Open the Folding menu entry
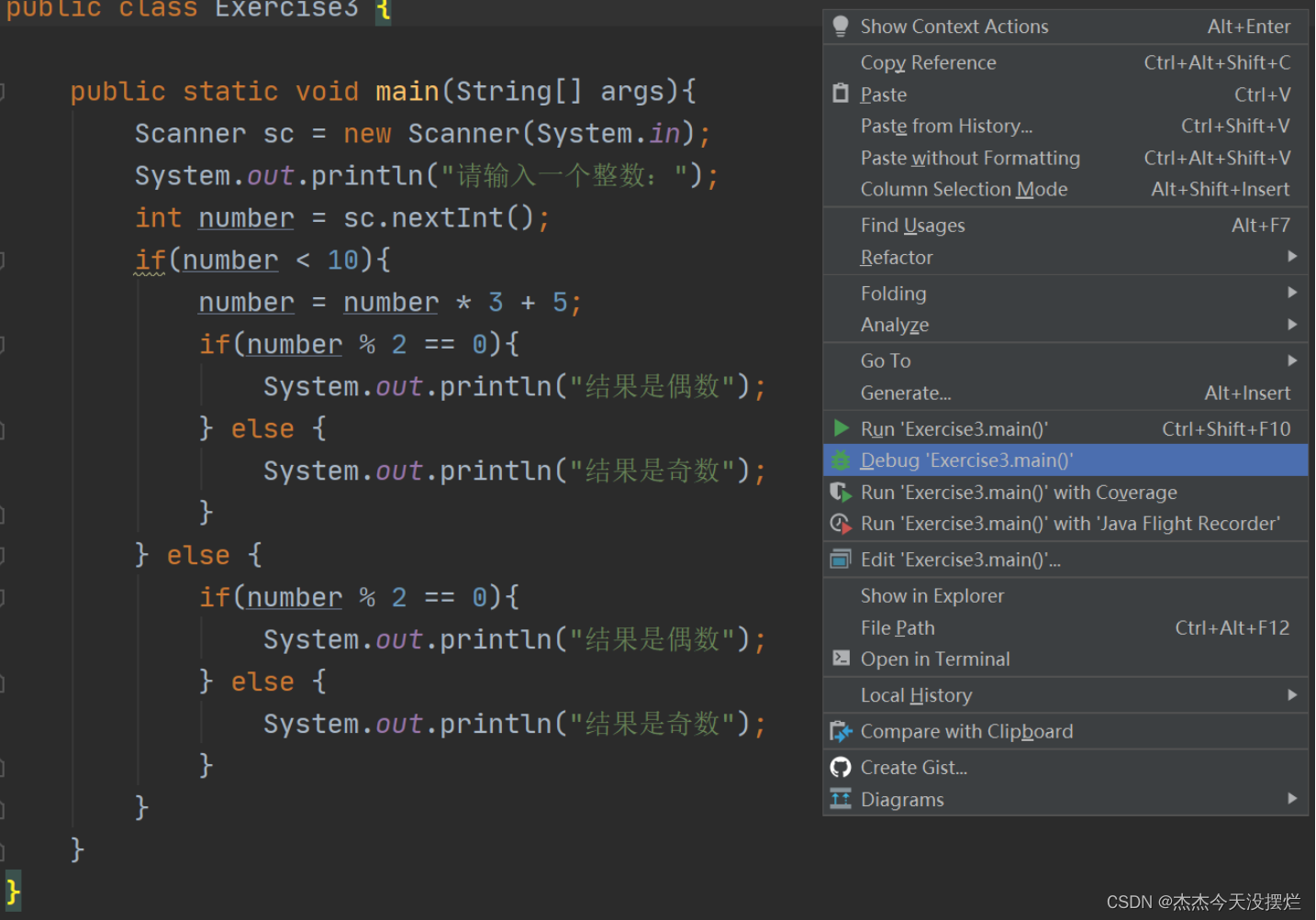This screenshot has width=1316, height=920. pyautogui.click(x=1065, y=293)
